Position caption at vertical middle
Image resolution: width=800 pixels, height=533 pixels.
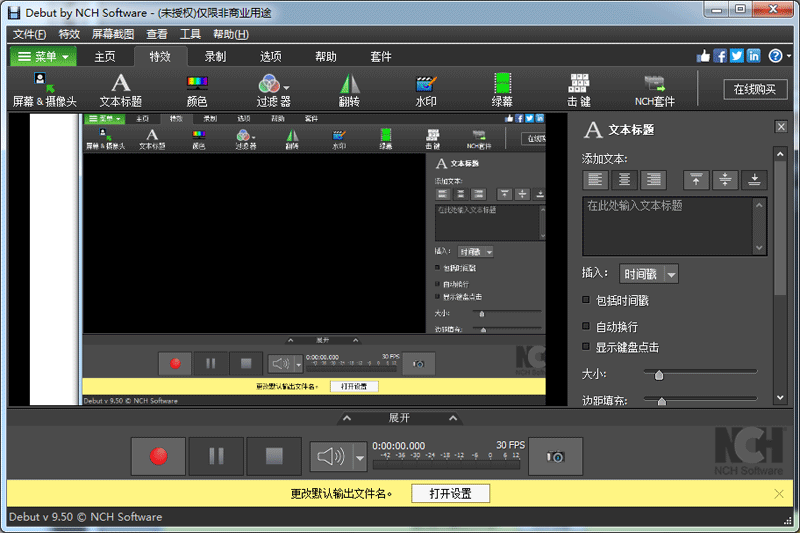pyautogui.click(x=725, y=180)
